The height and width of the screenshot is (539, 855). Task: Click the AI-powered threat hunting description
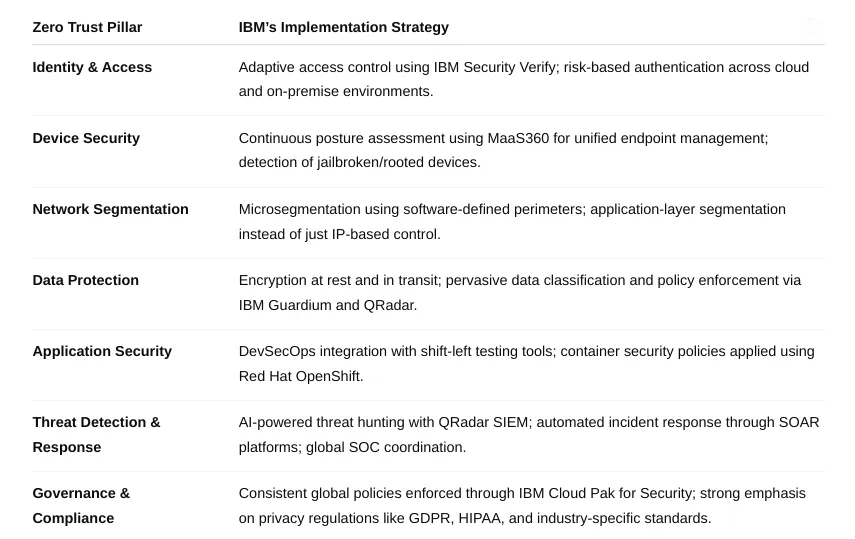(529, 434)
